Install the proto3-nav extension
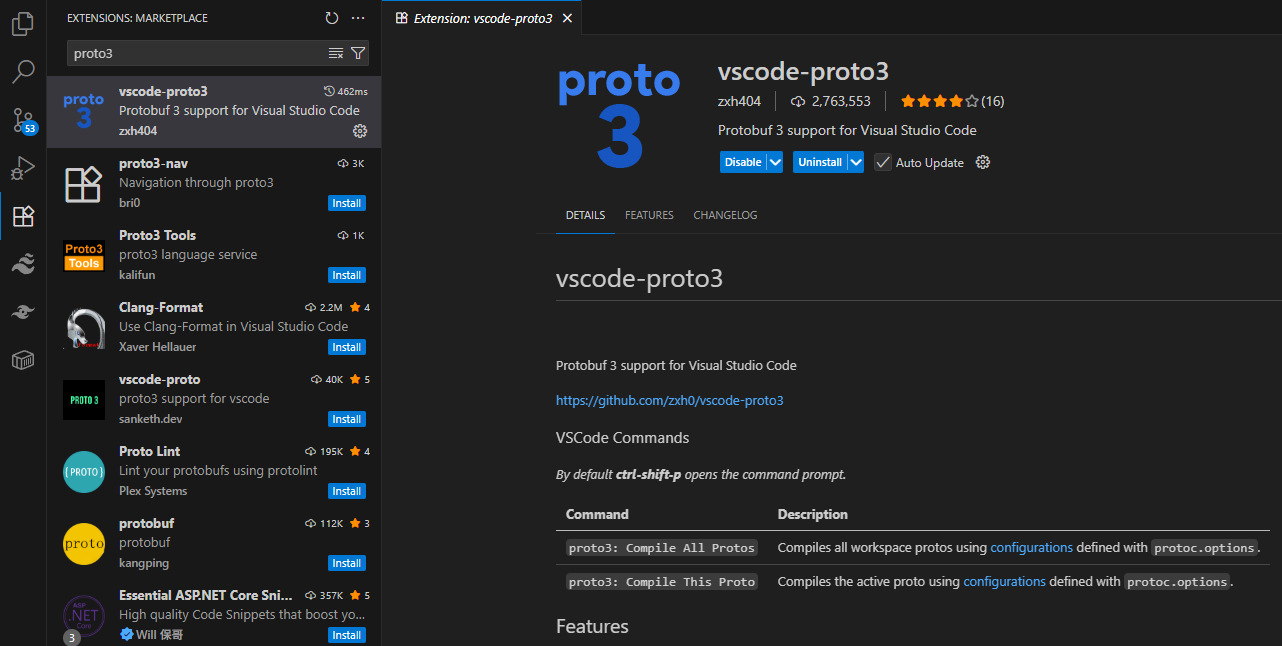 pyautogui.click(x=347, y=203)
